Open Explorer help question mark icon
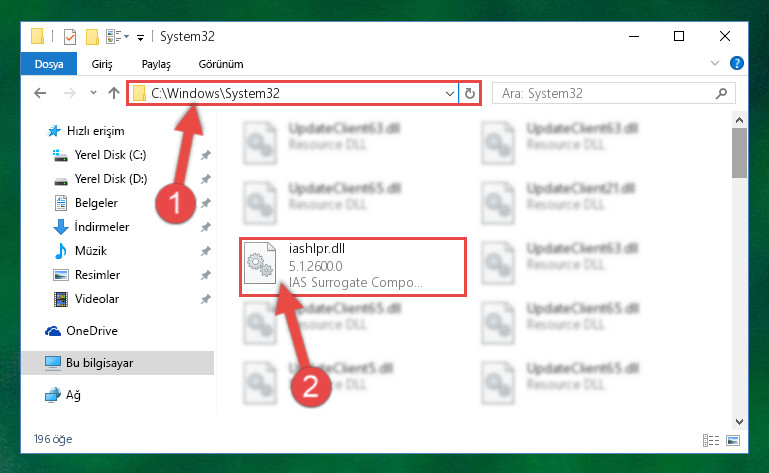 point(736,63)
